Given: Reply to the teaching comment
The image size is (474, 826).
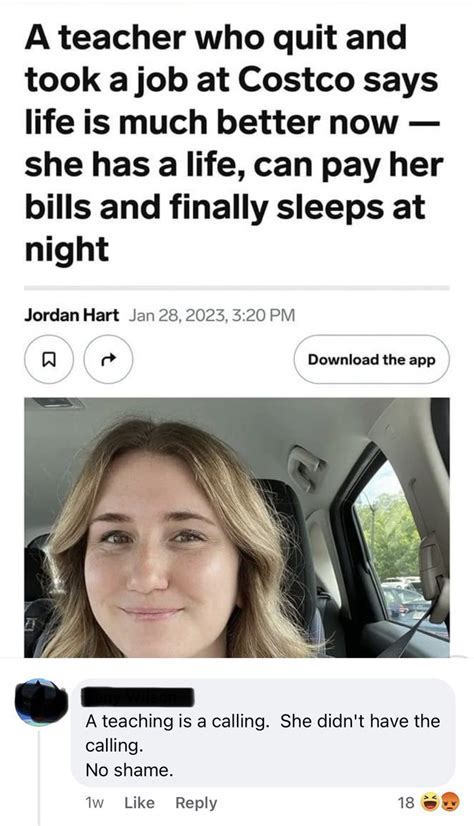Looking at the screenshot, I should coord(196,803).
